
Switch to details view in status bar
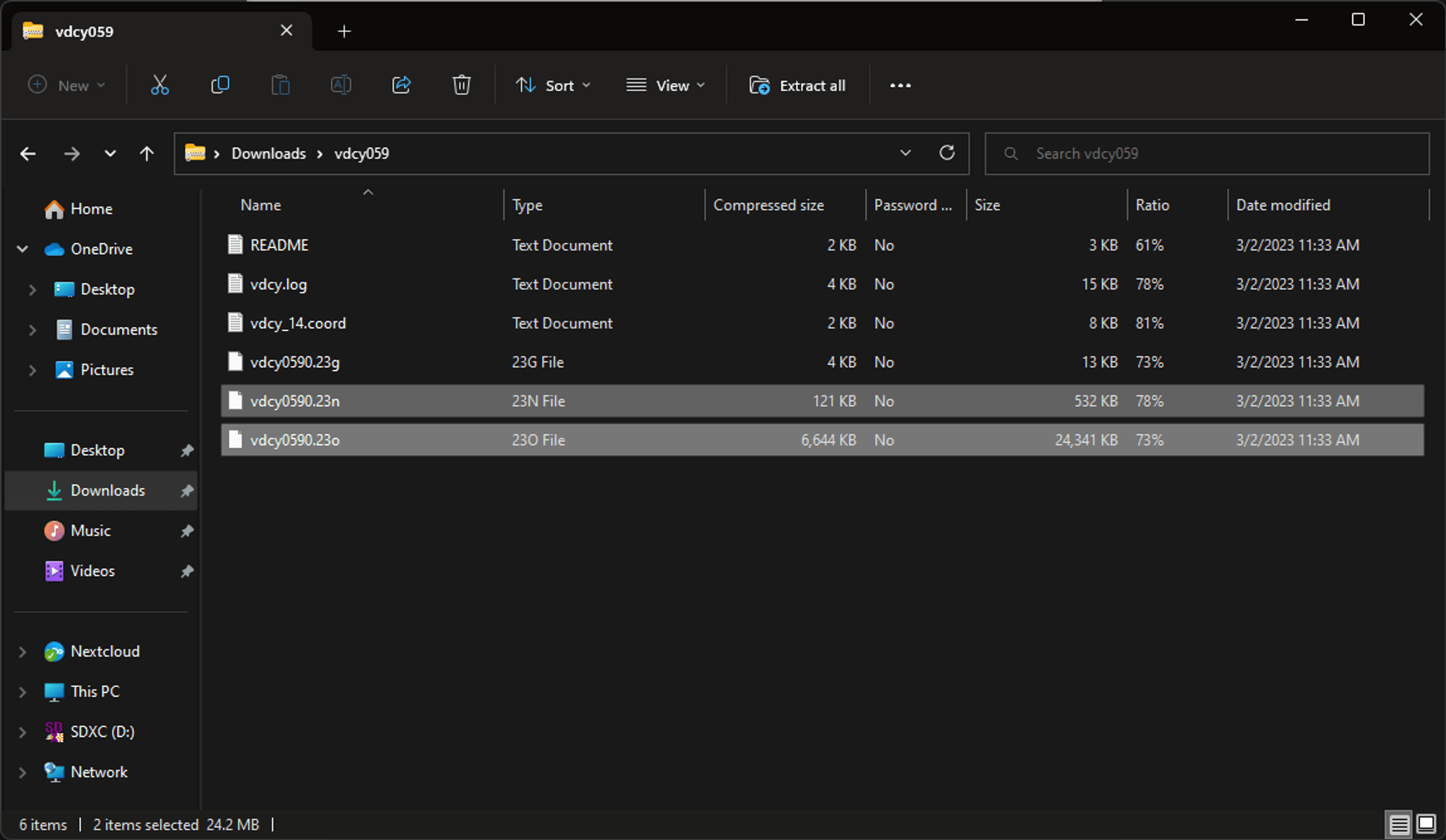pos(1398,824)
